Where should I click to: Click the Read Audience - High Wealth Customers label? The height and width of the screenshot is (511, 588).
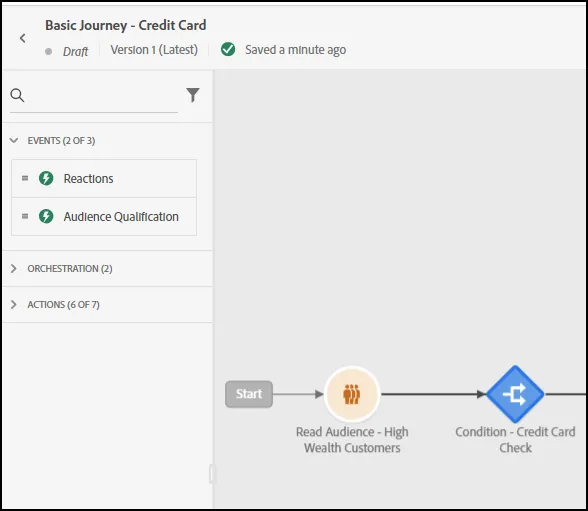352,440
